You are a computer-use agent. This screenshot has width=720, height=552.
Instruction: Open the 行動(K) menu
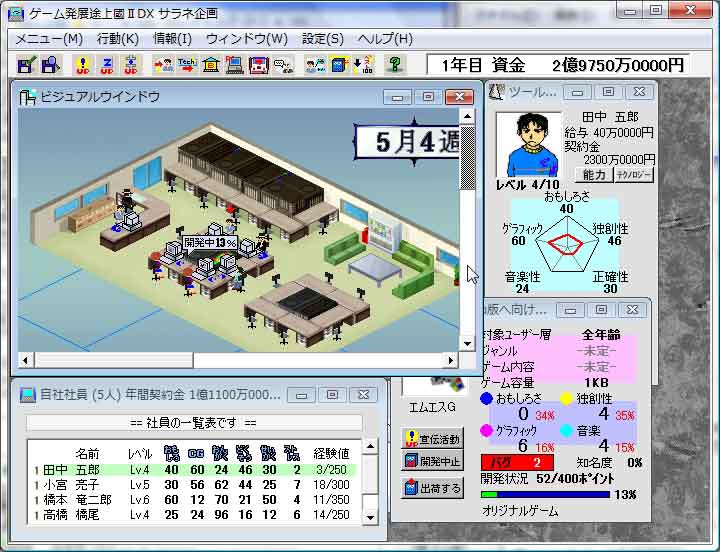click(x=118, y=39)
